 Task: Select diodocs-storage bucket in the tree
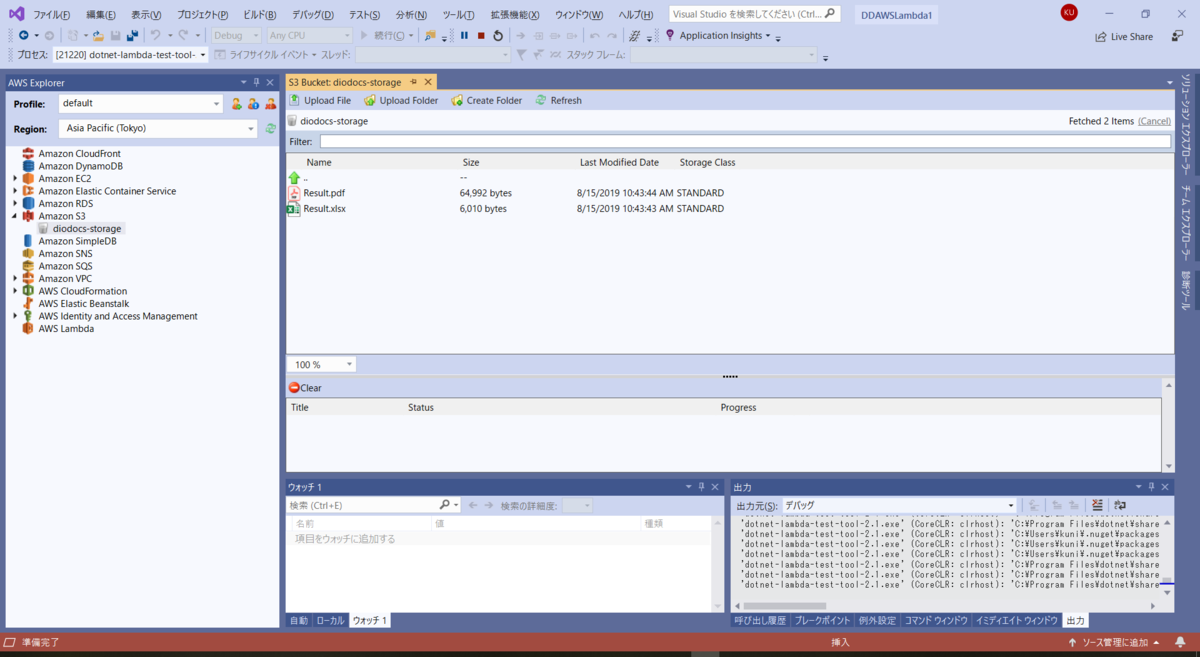click(87, 229)
